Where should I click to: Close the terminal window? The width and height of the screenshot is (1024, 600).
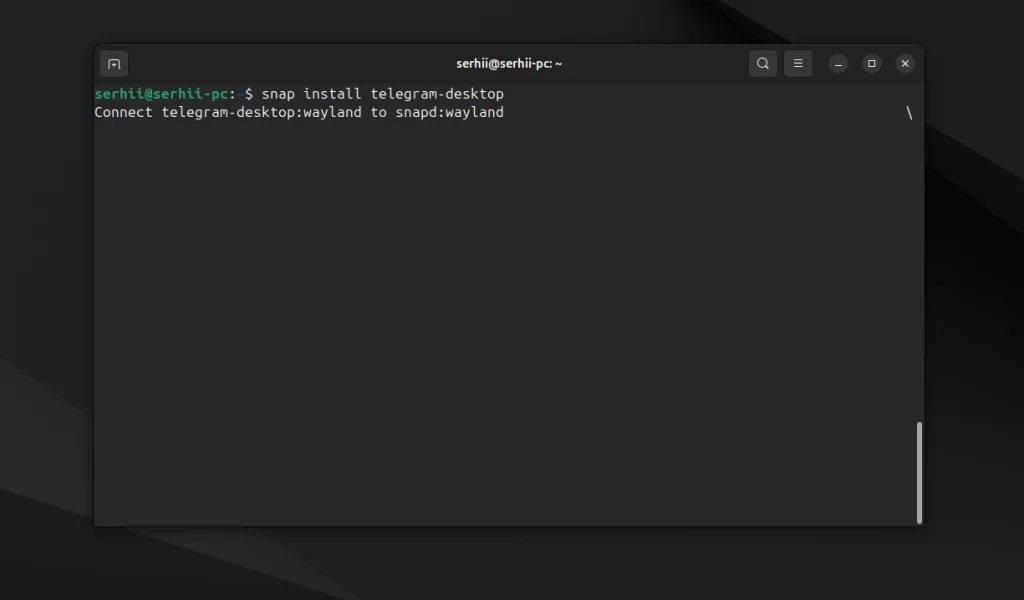[x=905, y=64]
